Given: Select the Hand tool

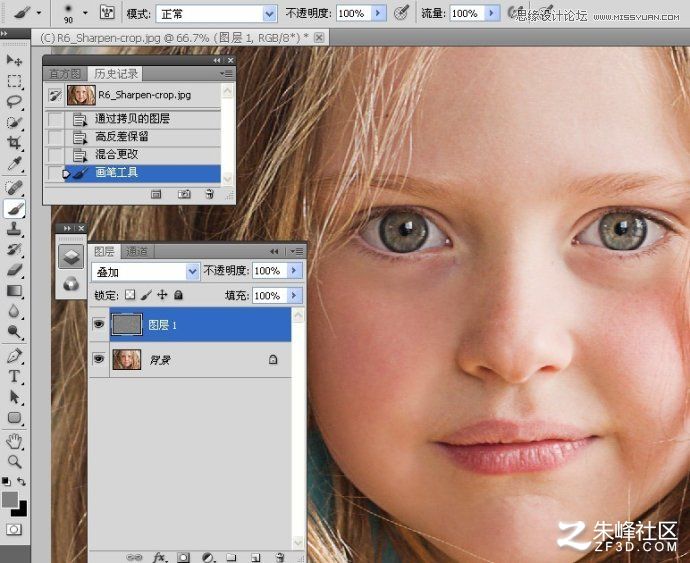Looking at the screenshot, I should pyautogui.click(x=14, y=441).
